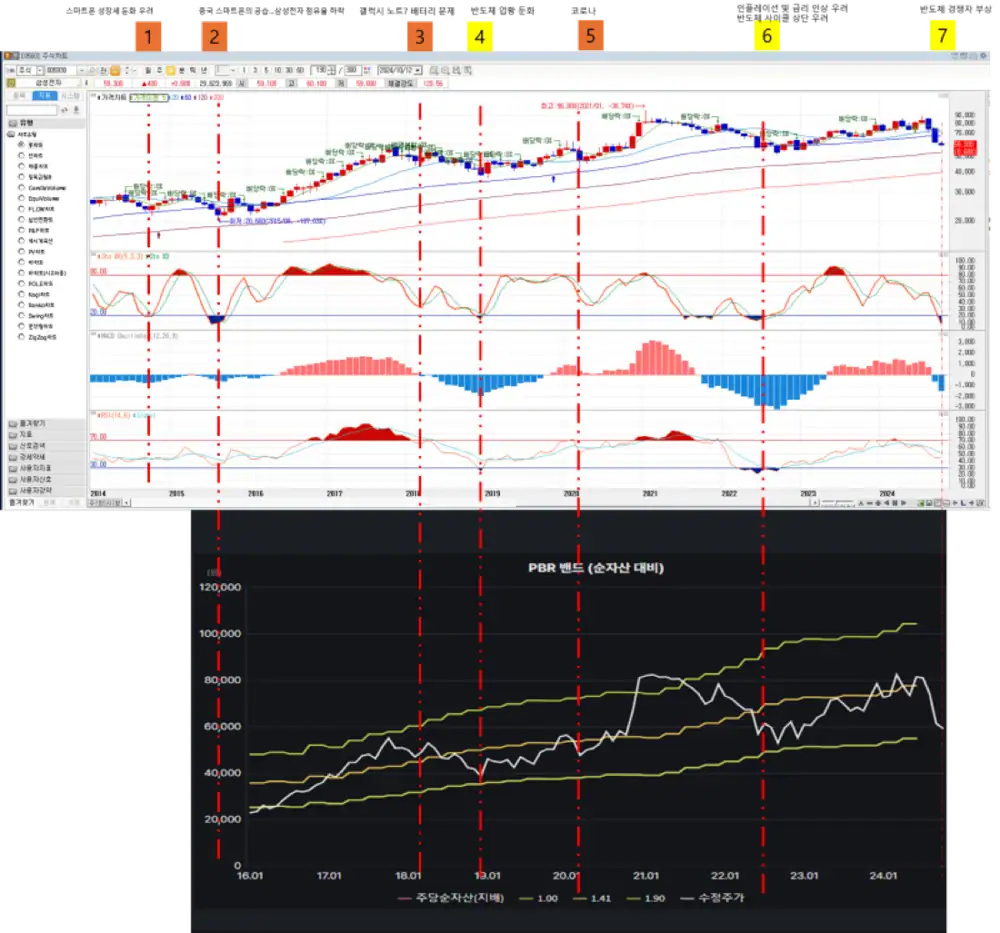Click the total count field showing 300
This screenshot has width=1000, height=933.
pos(353,70)
